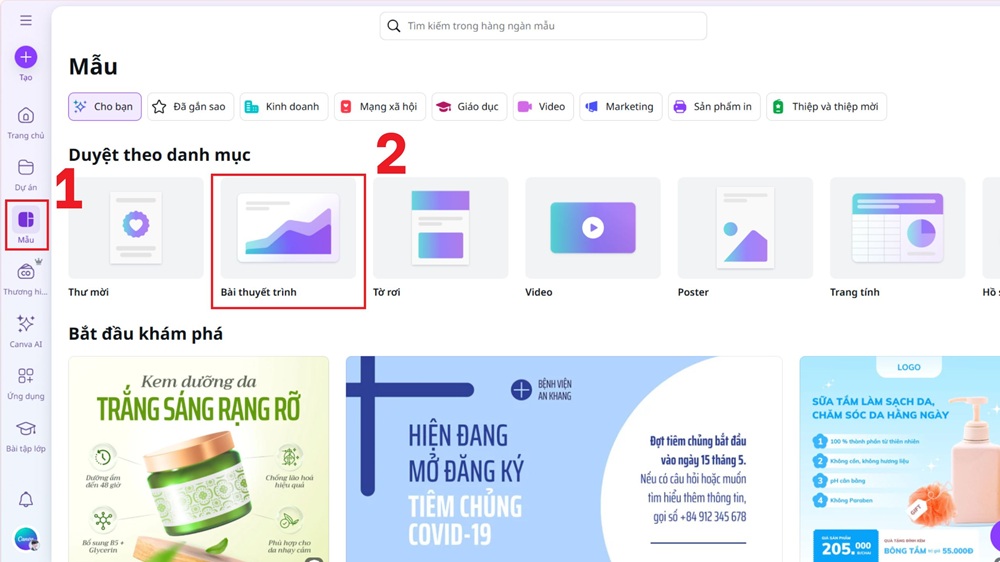The height and width of the screenshot is (562, 1000).
Task: Open the account profile avatar
Action: (x=26, y=539)
